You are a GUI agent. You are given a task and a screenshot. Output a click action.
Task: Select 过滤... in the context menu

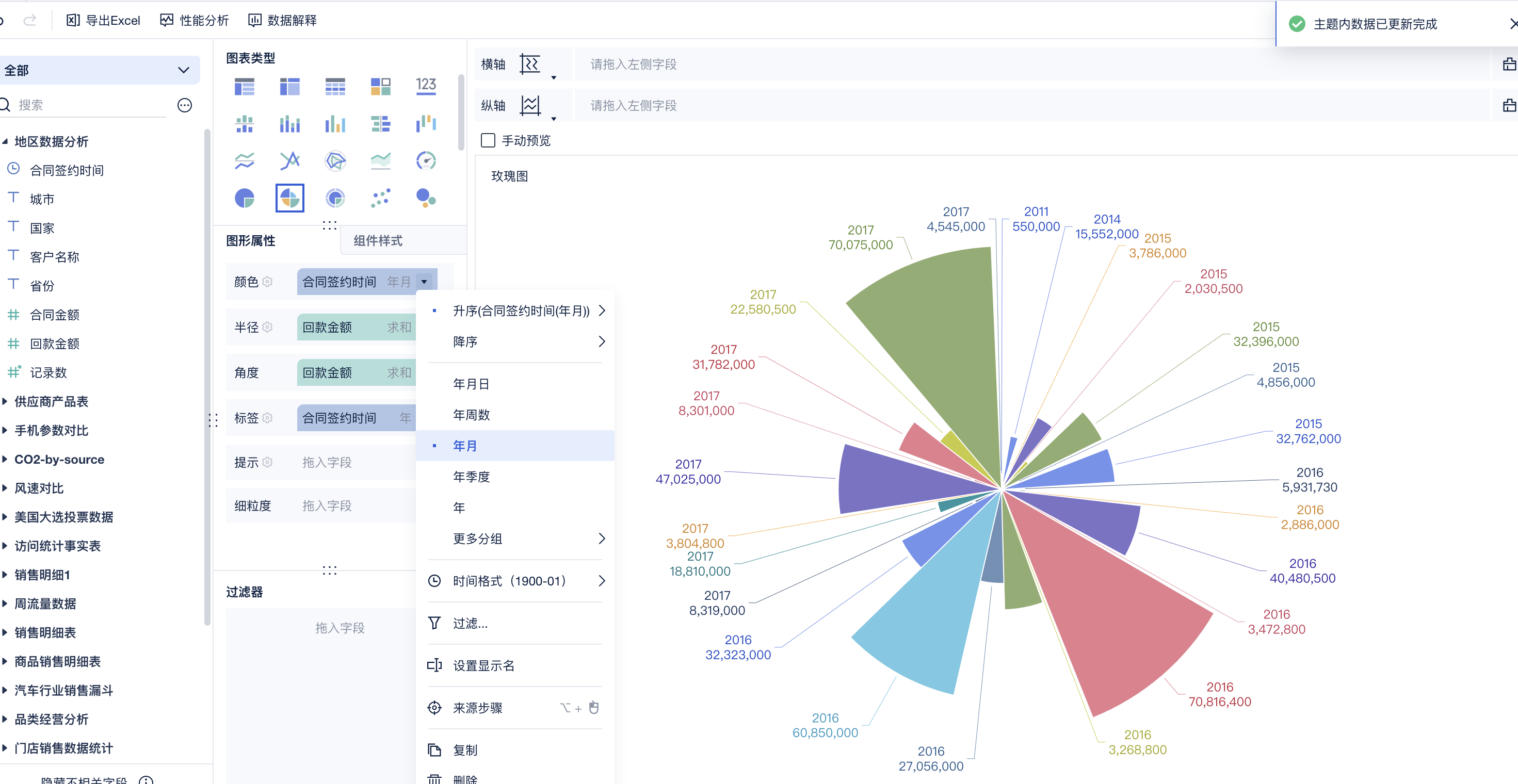470,623
